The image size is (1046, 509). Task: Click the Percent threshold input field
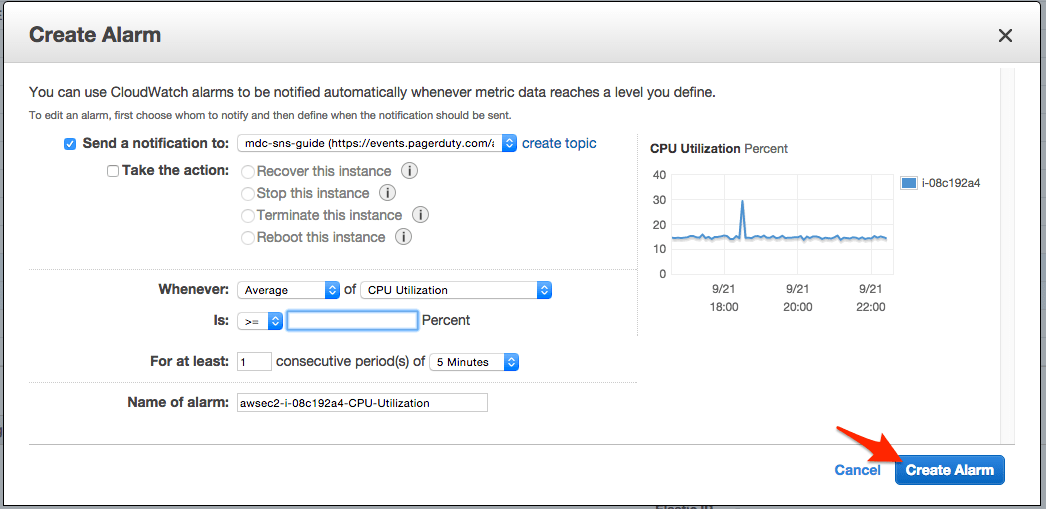(352, 321)
